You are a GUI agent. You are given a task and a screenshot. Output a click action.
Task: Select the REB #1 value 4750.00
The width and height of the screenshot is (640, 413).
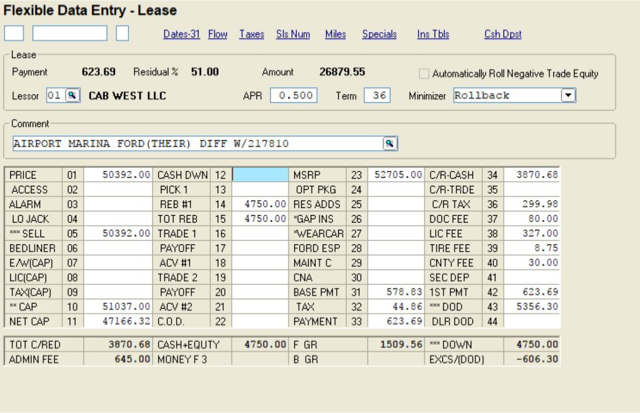pos(260,204)
